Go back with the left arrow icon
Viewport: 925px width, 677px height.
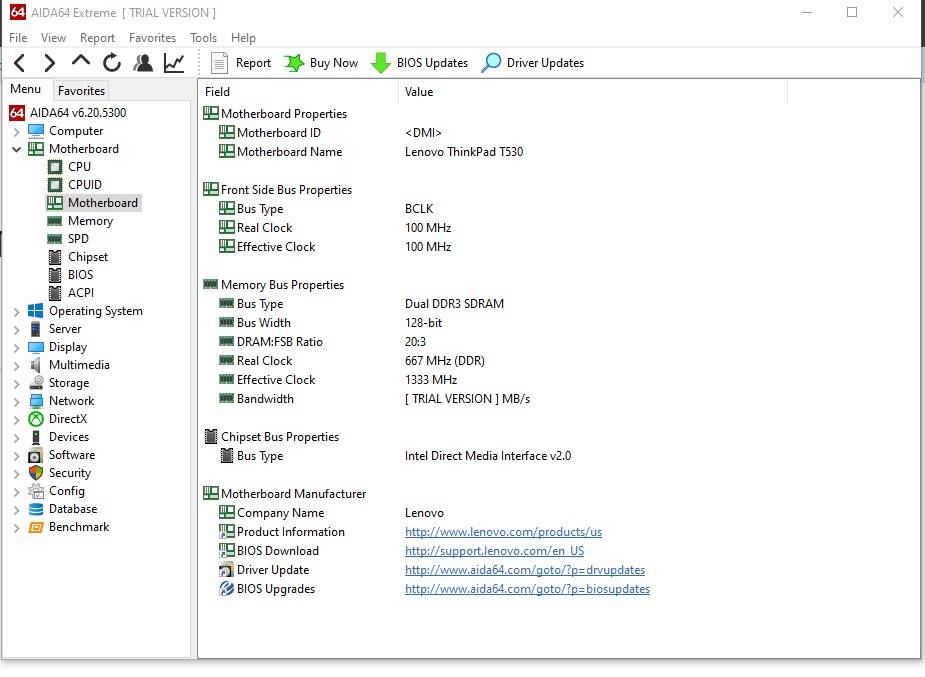tap(19, 63)
